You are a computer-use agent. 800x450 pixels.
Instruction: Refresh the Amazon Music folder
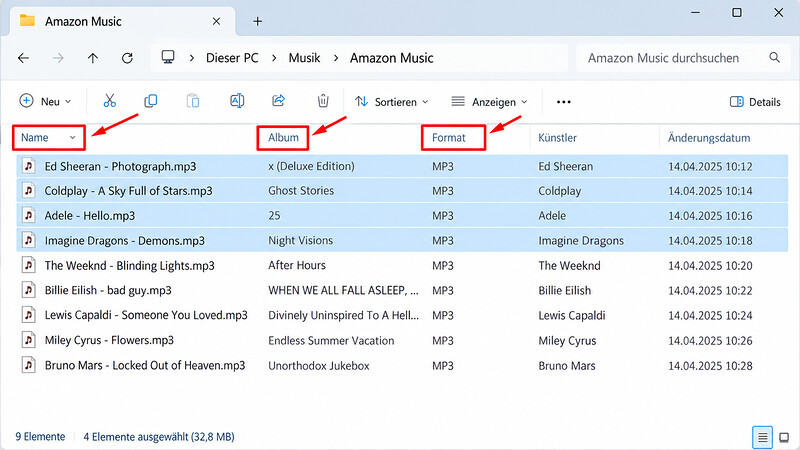point(128,58)
